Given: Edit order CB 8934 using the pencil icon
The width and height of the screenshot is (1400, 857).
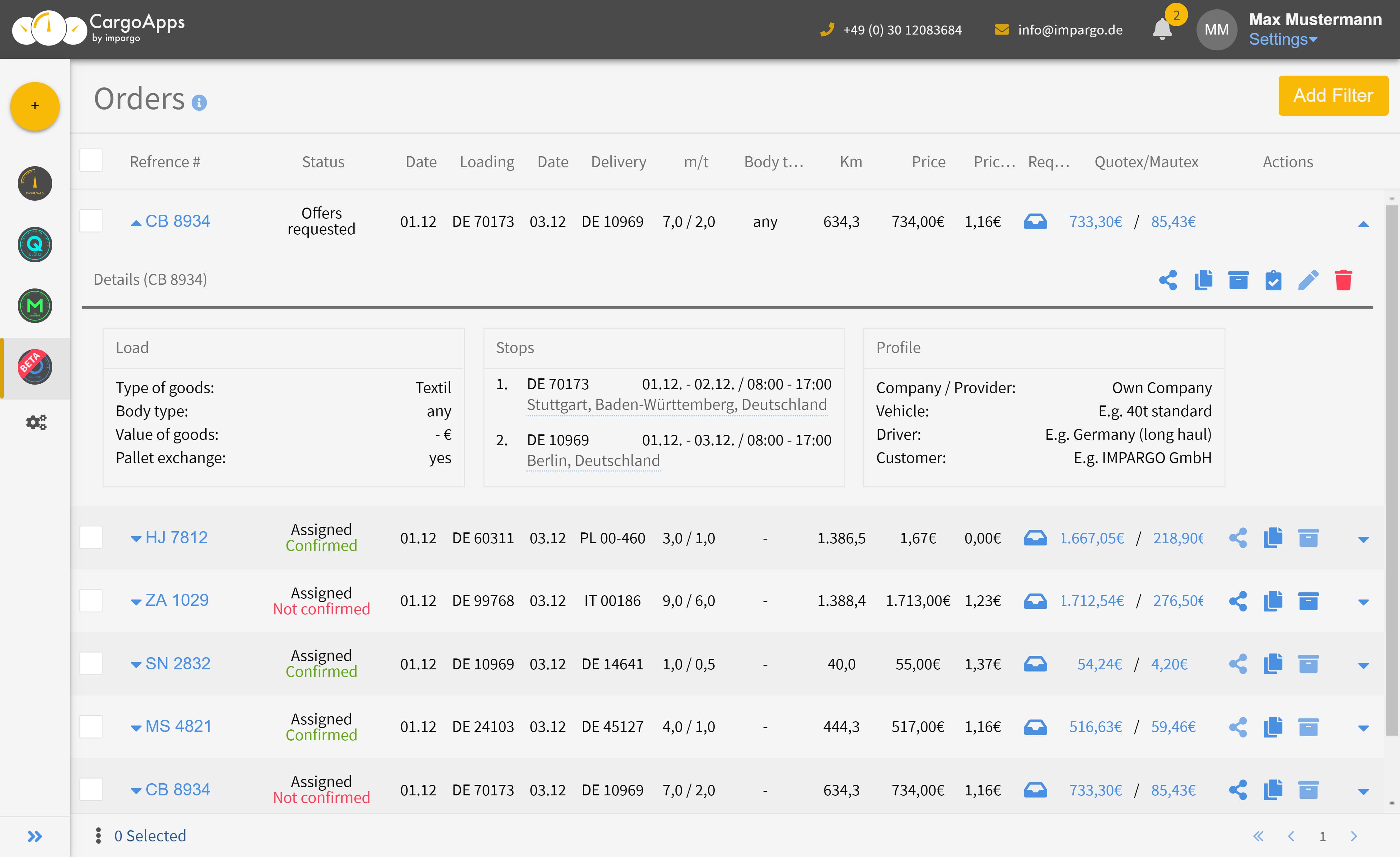Looking at the screenshot, I should click(x=1309, y=280).
